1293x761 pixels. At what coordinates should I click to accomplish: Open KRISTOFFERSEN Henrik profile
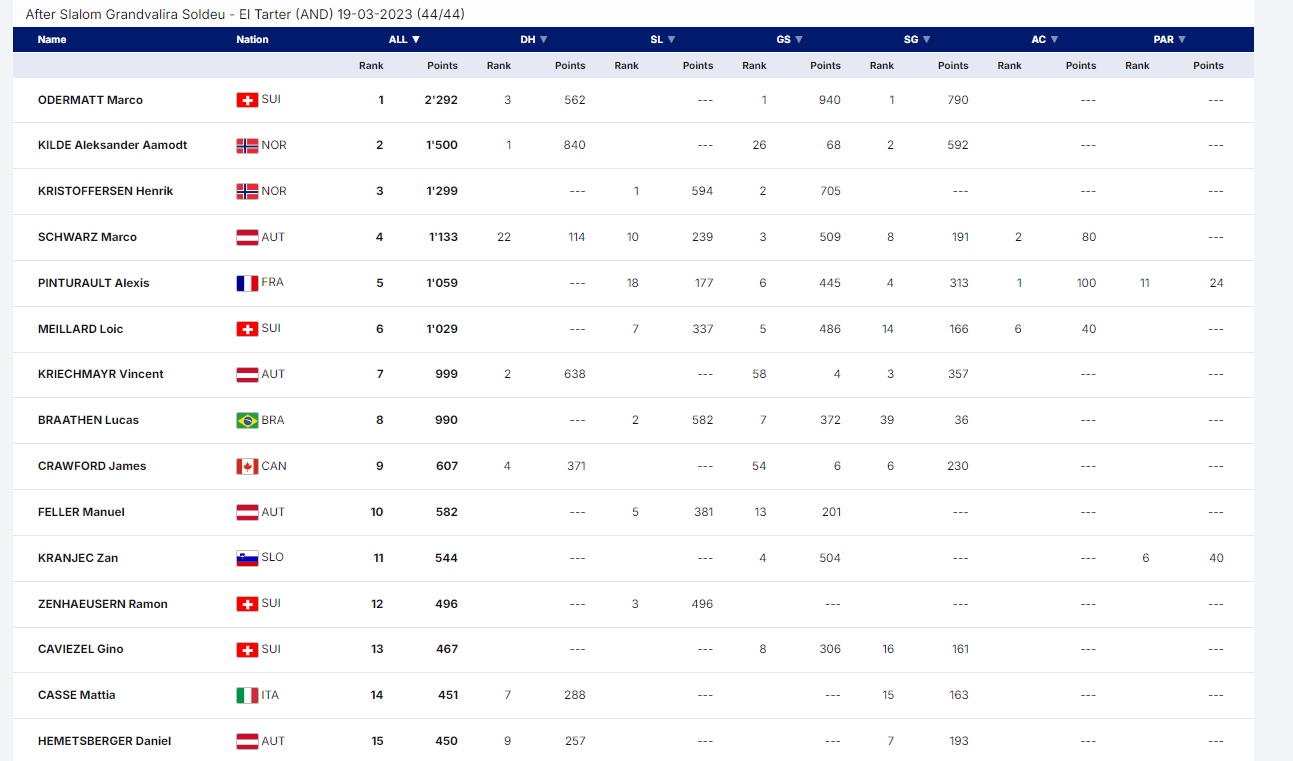[105, 191]
